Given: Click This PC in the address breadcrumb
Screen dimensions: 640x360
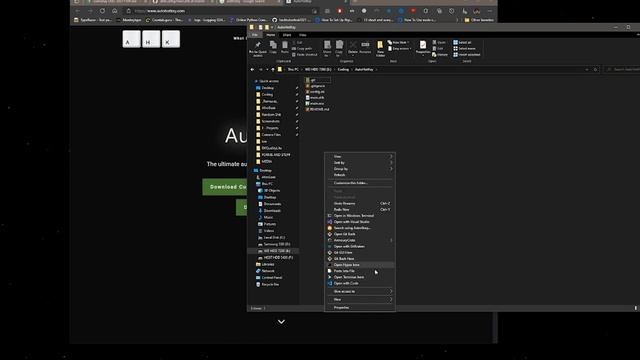Looking at the screenshot, I should tap(293, 70).
